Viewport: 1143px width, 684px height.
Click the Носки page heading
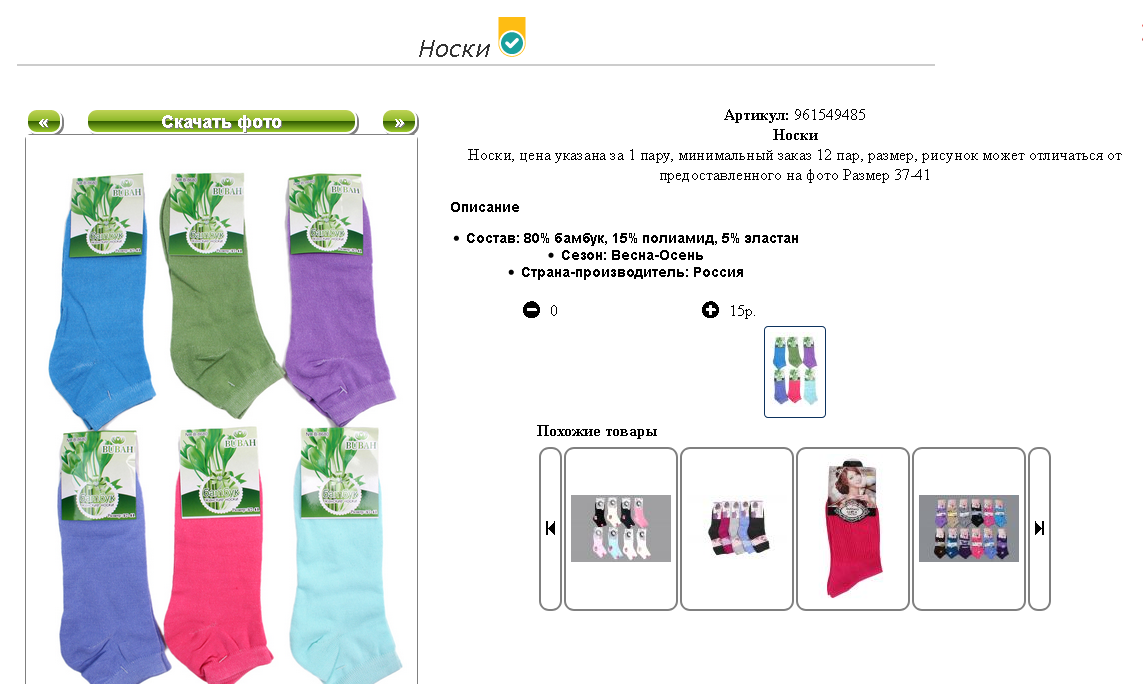[x=454, y=48]
